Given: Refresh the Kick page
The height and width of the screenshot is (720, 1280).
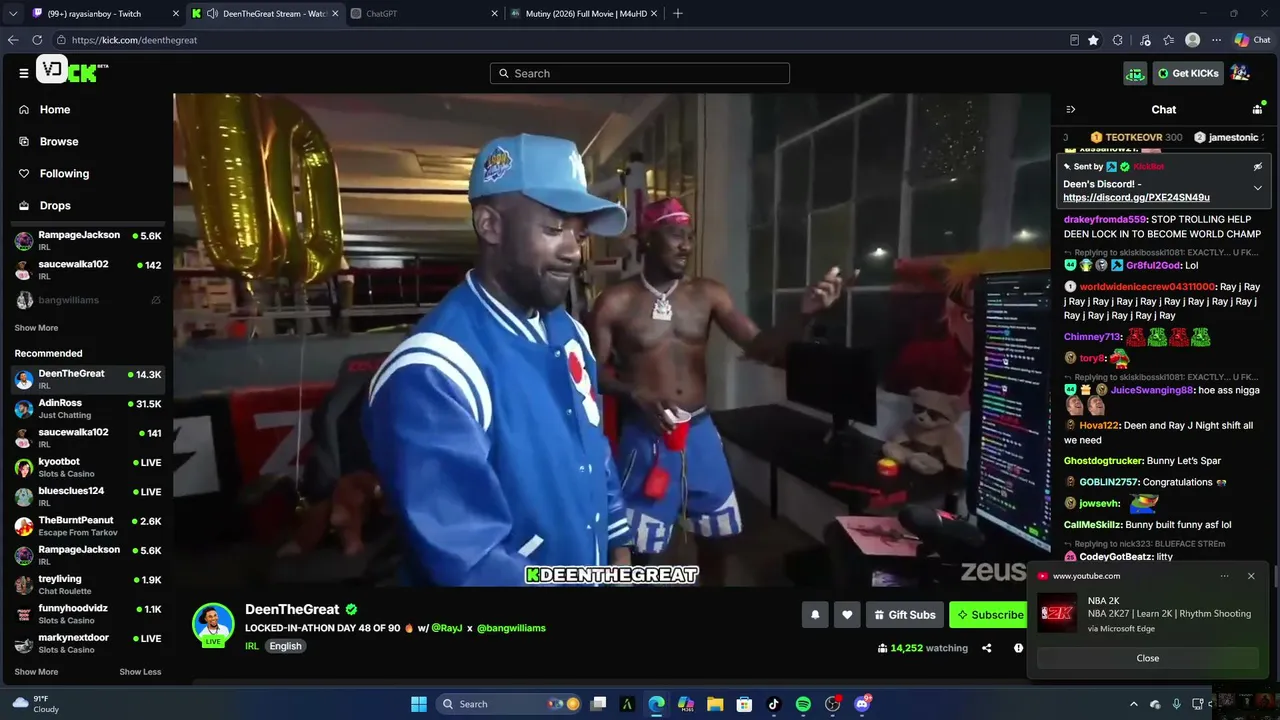Looking at the screenshot, I should coord(37,40).
